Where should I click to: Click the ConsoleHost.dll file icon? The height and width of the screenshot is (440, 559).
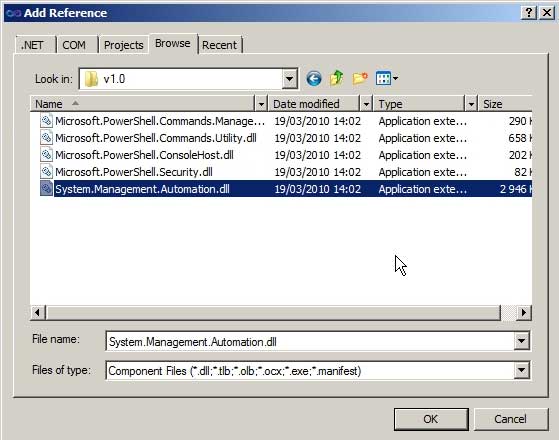tap(46, 155)
